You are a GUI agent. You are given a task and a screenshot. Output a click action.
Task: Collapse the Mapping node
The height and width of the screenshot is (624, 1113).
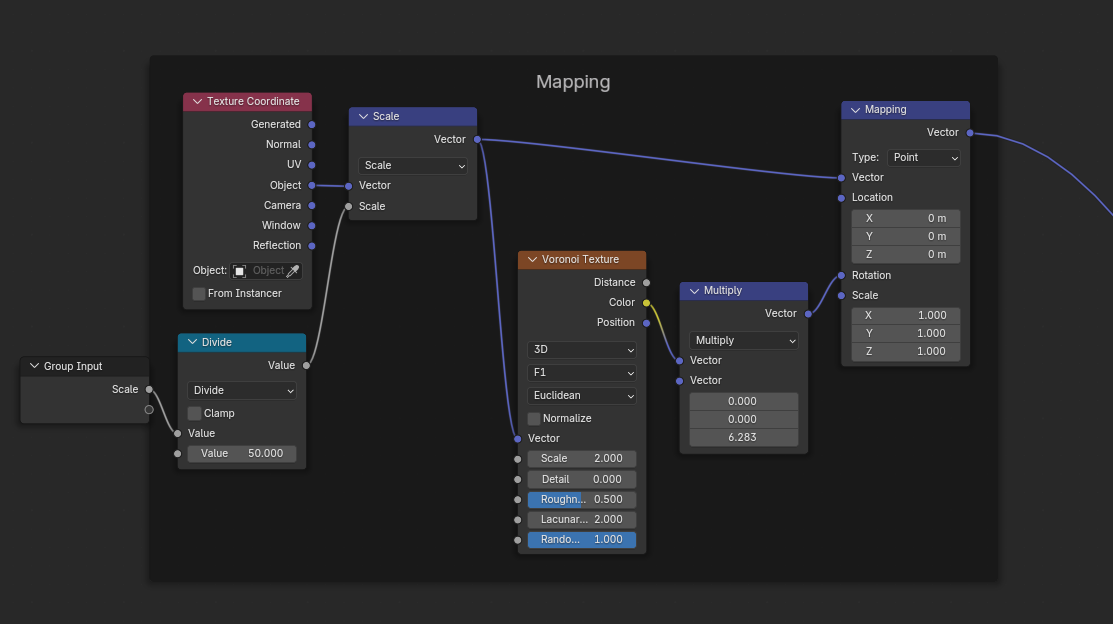[x=855, y=110]
